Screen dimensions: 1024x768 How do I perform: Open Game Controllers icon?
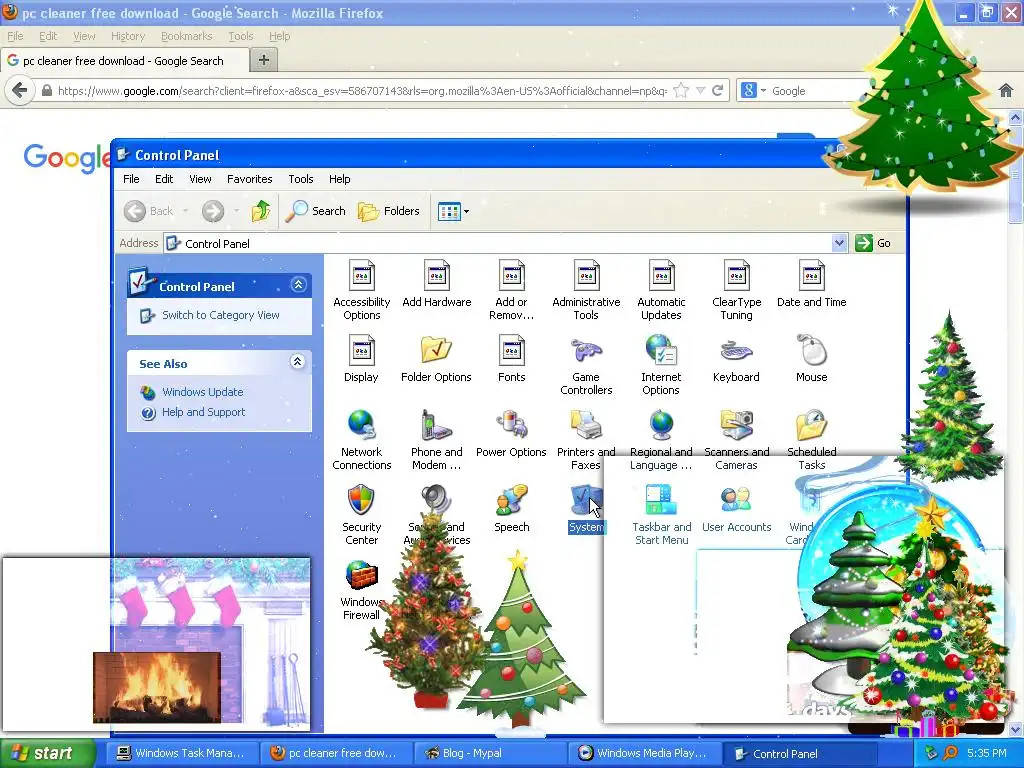586,365
